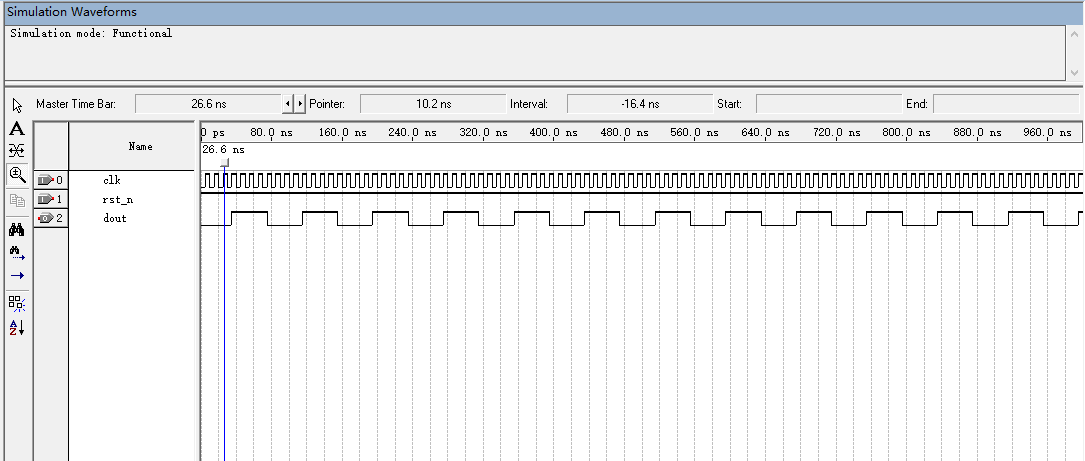Activate the Zoom magnifier tool
The height and width of the screenshot is (461, 1085).
pos(17,175)
